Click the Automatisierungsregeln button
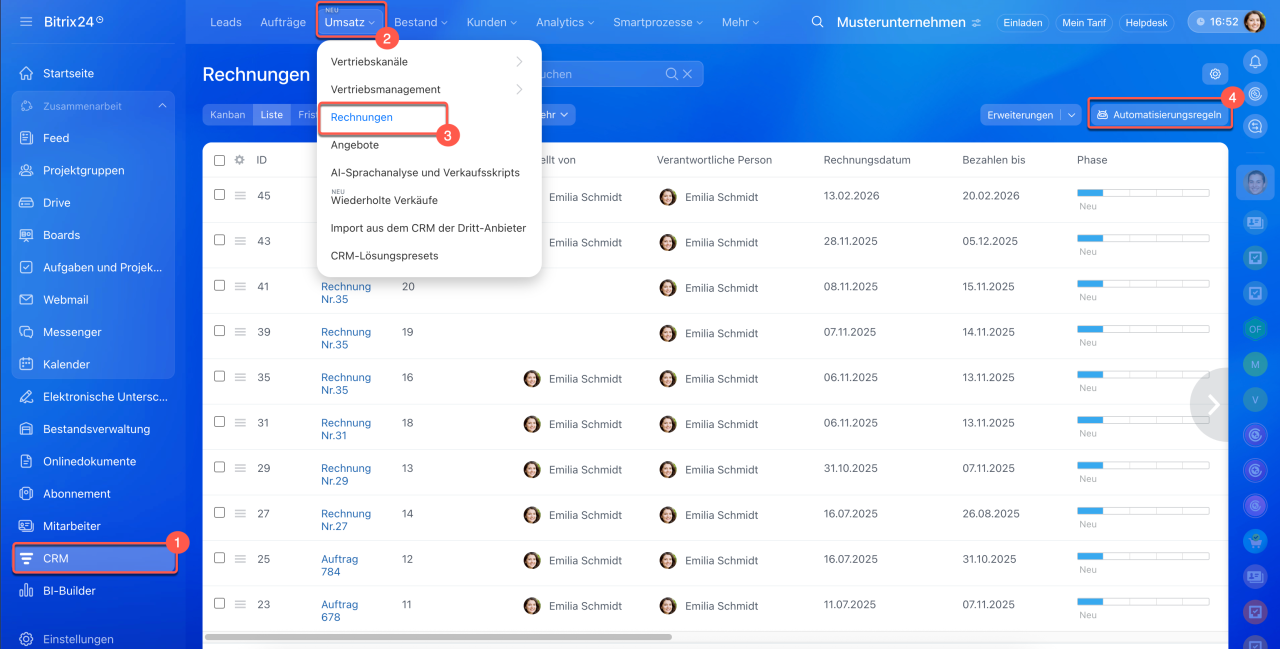This screenshot has width=1280, height=649. point(1159,115)
